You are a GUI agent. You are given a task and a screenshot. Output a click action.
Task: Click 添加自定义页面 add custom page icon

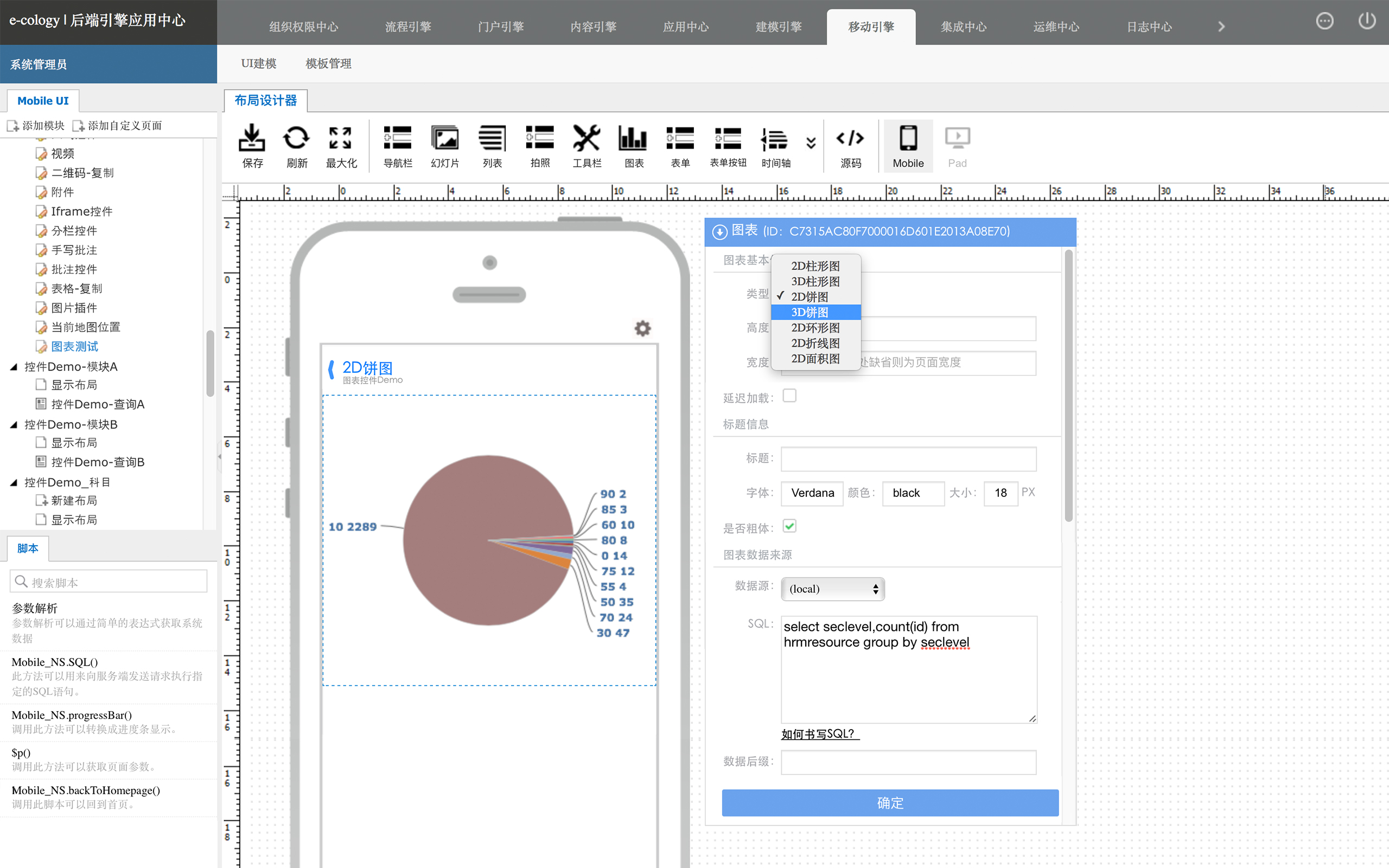[x=79, y=126]
